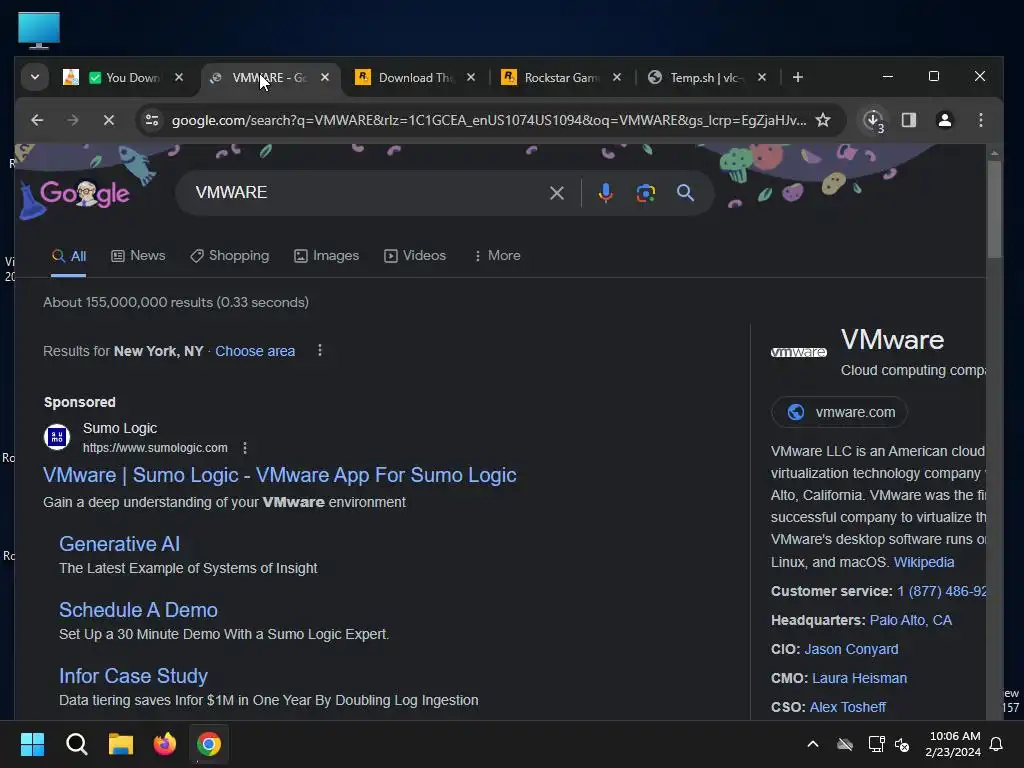Start voice search with microphone icon

(605, 193)
